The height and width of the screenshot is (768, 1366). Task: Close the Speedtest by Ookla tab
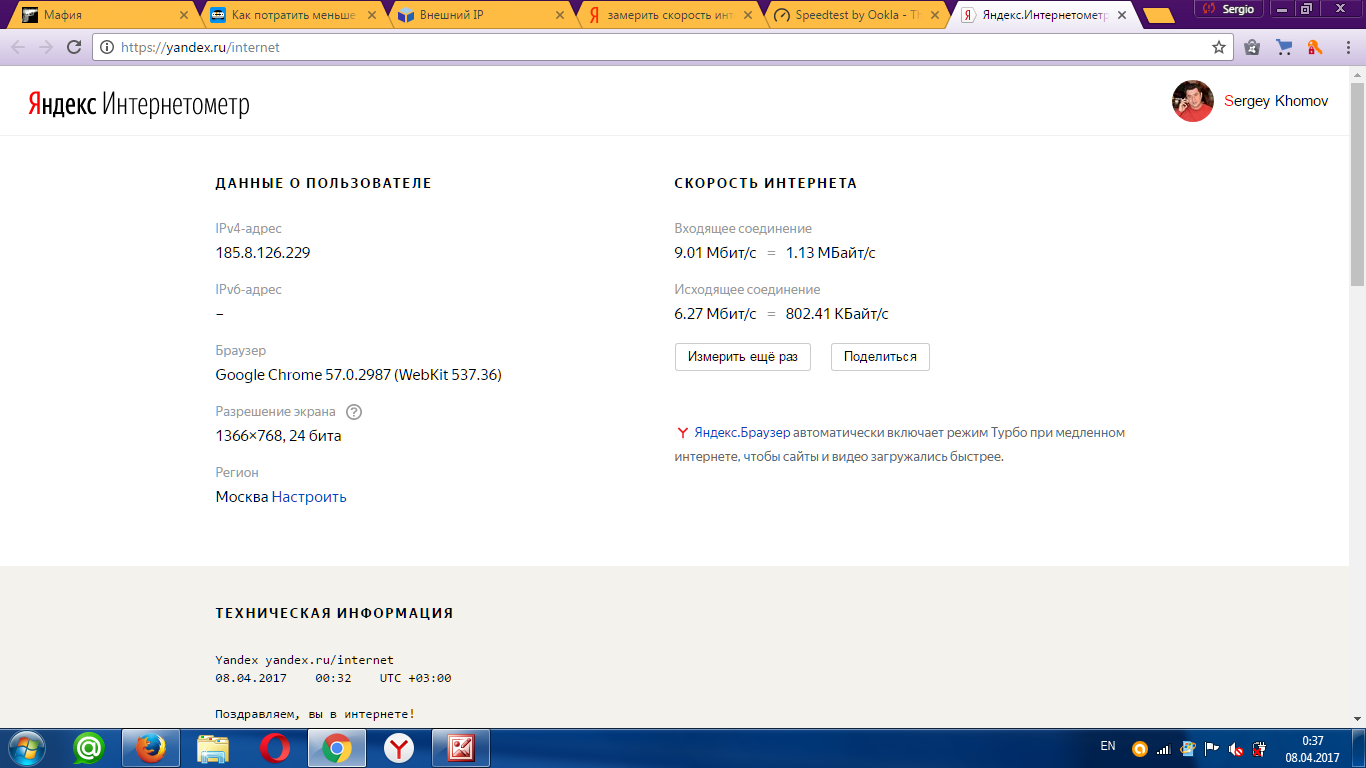tap(933, 15)
